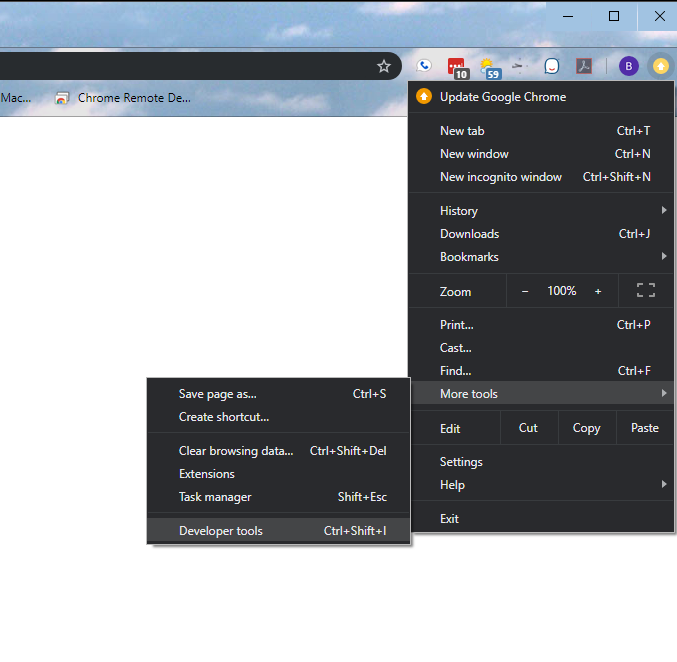The height and width of the screenshot is (662, 677).
Task: Expand the Help submenu arrow
Action: 664,484
